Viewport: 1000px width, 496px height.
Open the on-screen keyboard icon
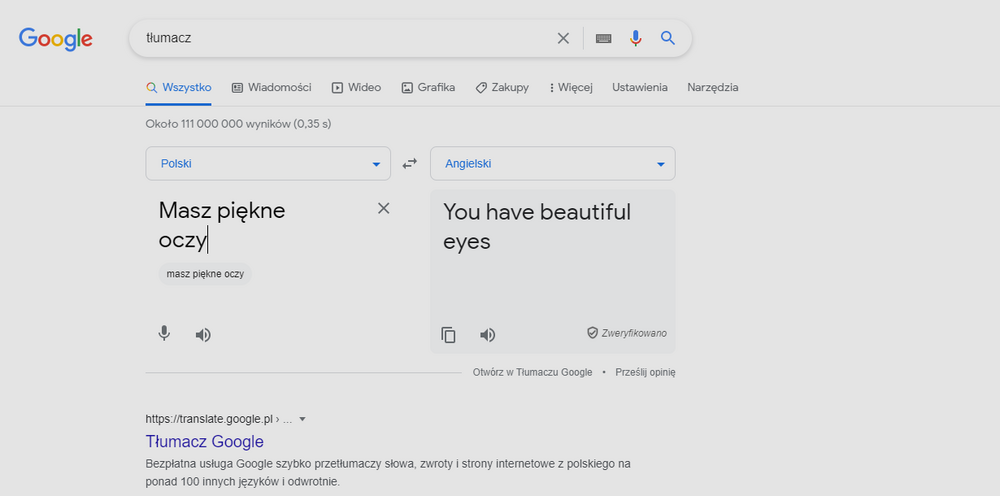point(603,38)
